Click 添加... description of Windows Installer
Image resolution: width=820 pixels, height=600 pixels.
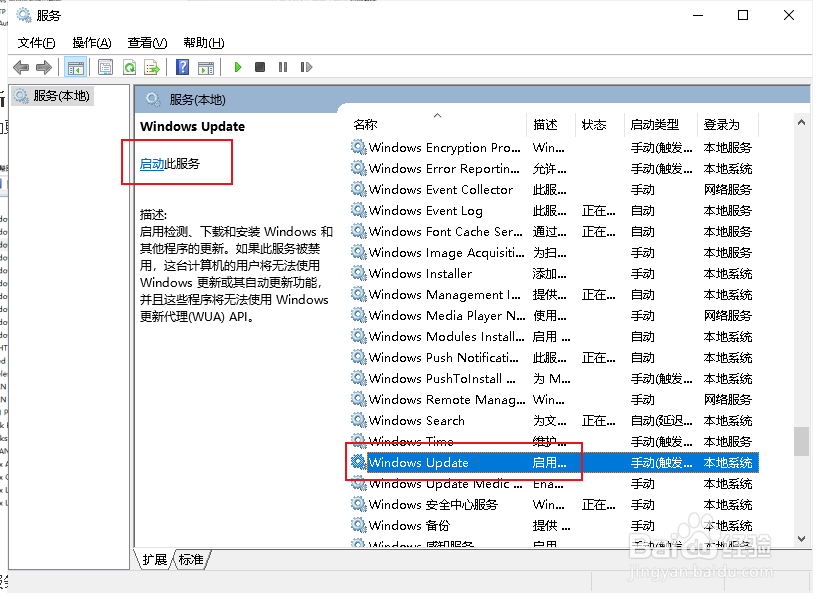[x=550, y=274]
